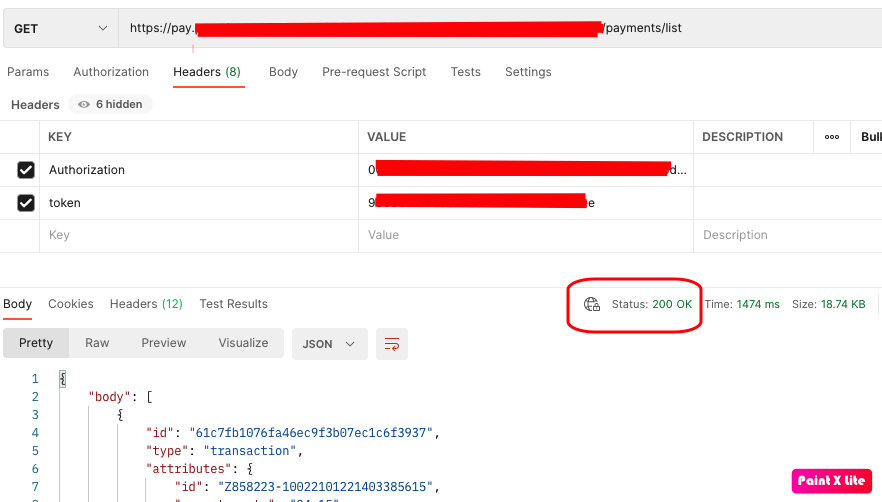Click the Time 1474 ms value
882x502 pixels.
click(758, 304)
